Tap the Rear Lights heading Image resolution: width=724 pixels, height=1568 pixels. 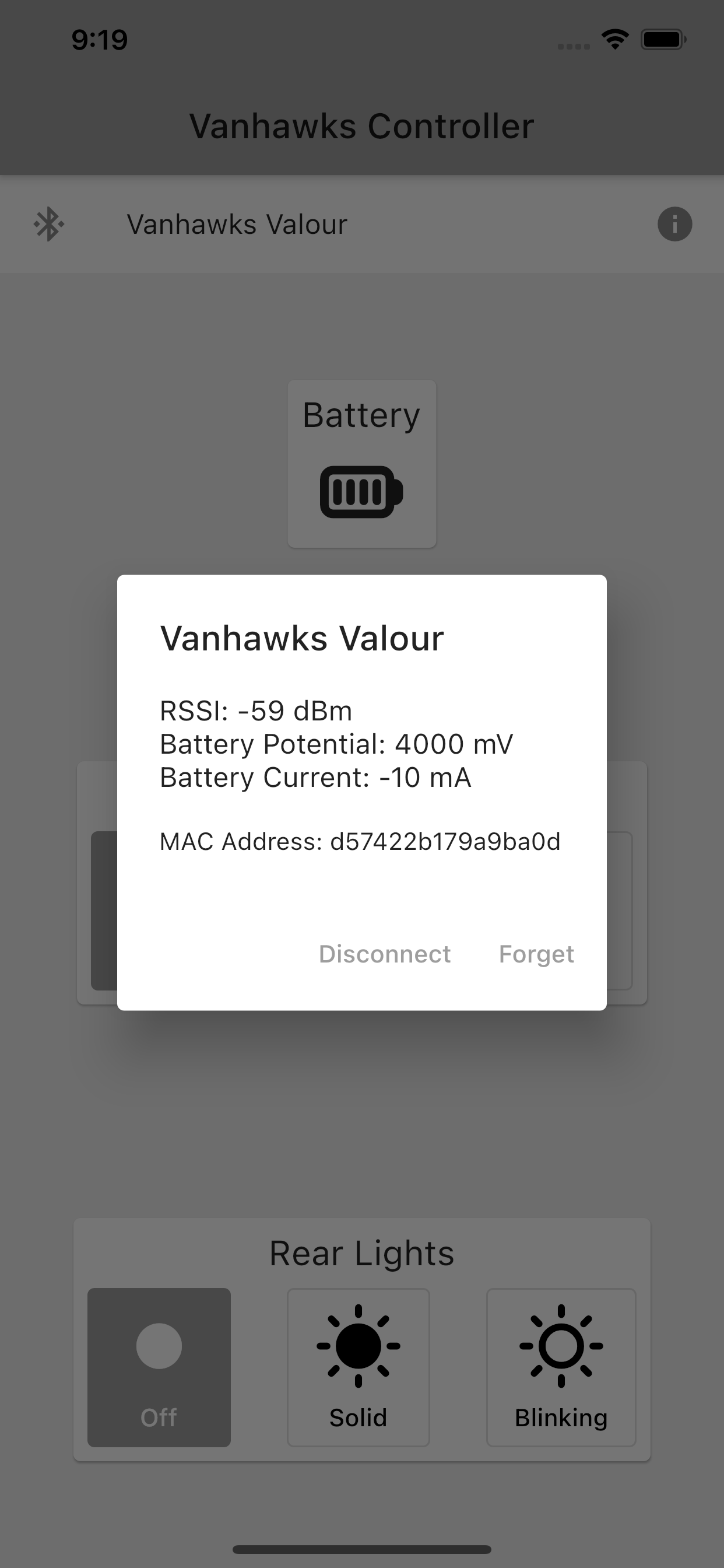(x=362, y=1254)
